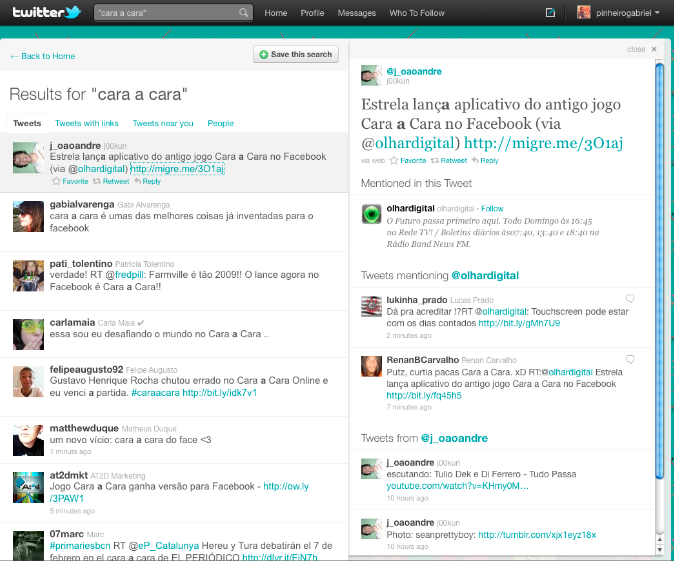Open bit.ly/gMh7U9 link
Image resolution: width=674 pixels, height=561 pixels.
pyautogui.click(x=519, y=323)
